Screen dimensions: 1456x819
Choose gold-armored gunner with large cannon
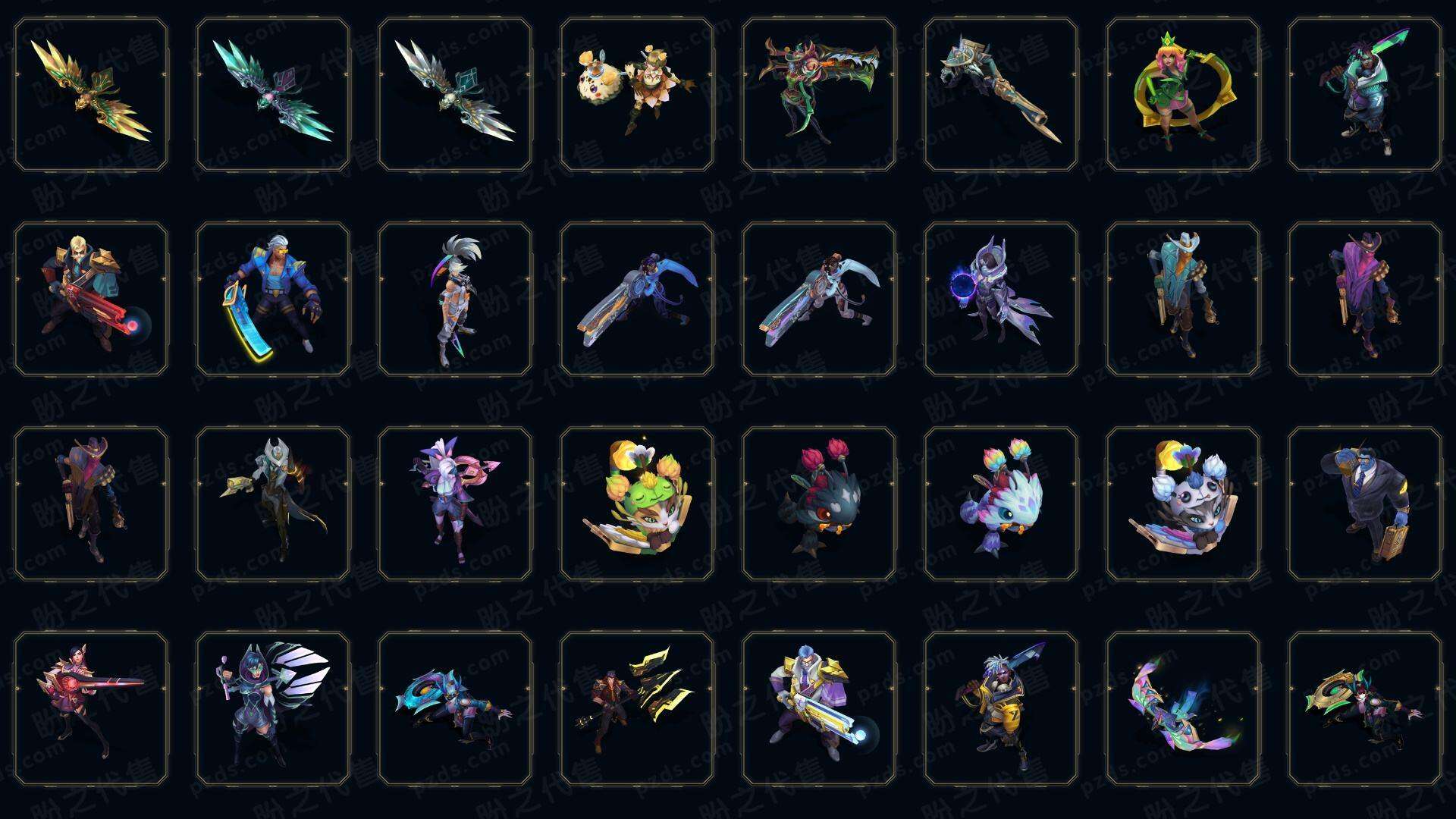coord(819,708)
